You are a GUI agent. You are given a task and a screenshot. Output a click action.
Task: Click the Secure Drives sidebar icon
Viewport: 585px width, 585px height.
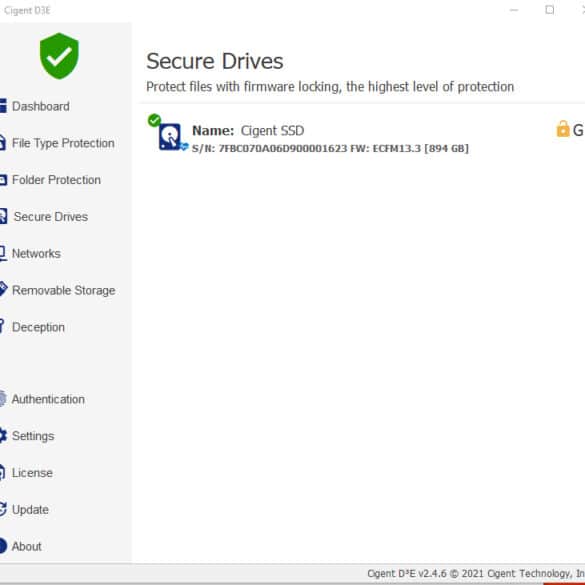coord(3,216)
